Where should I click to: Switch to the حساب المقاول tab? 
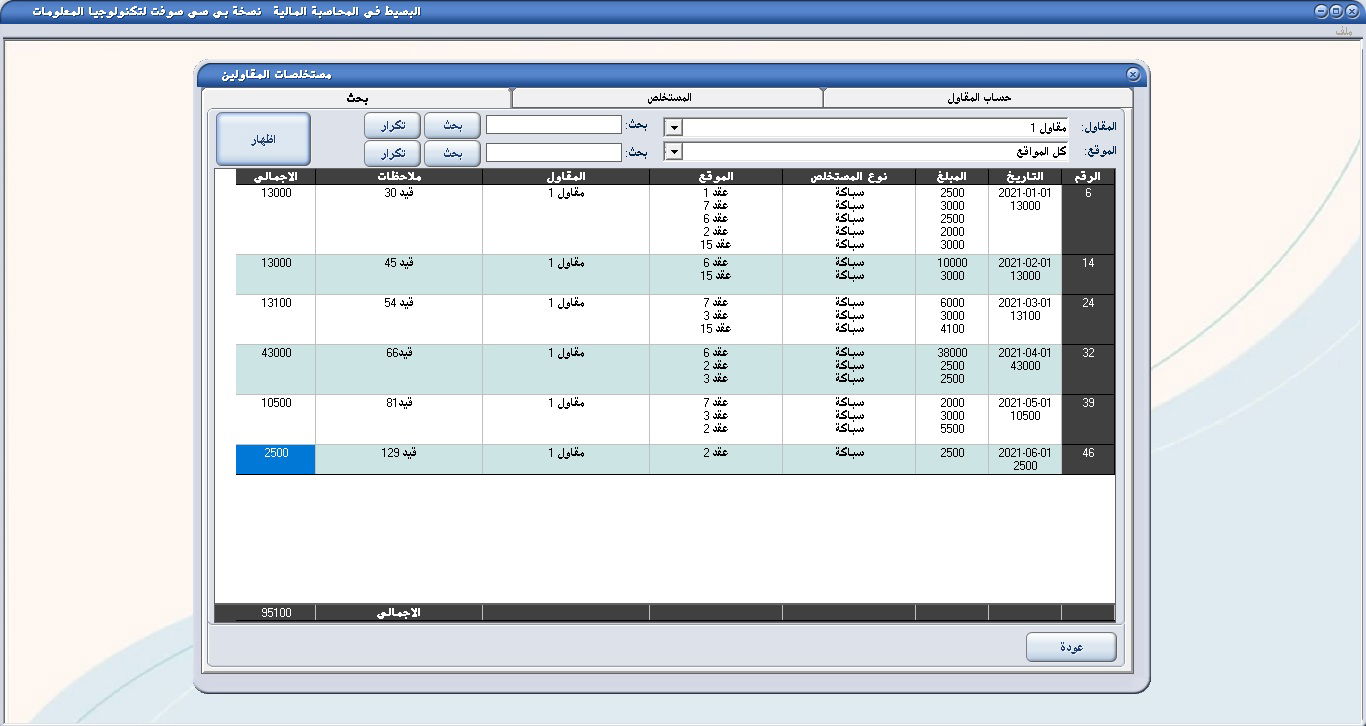click(x=979, y=98)
